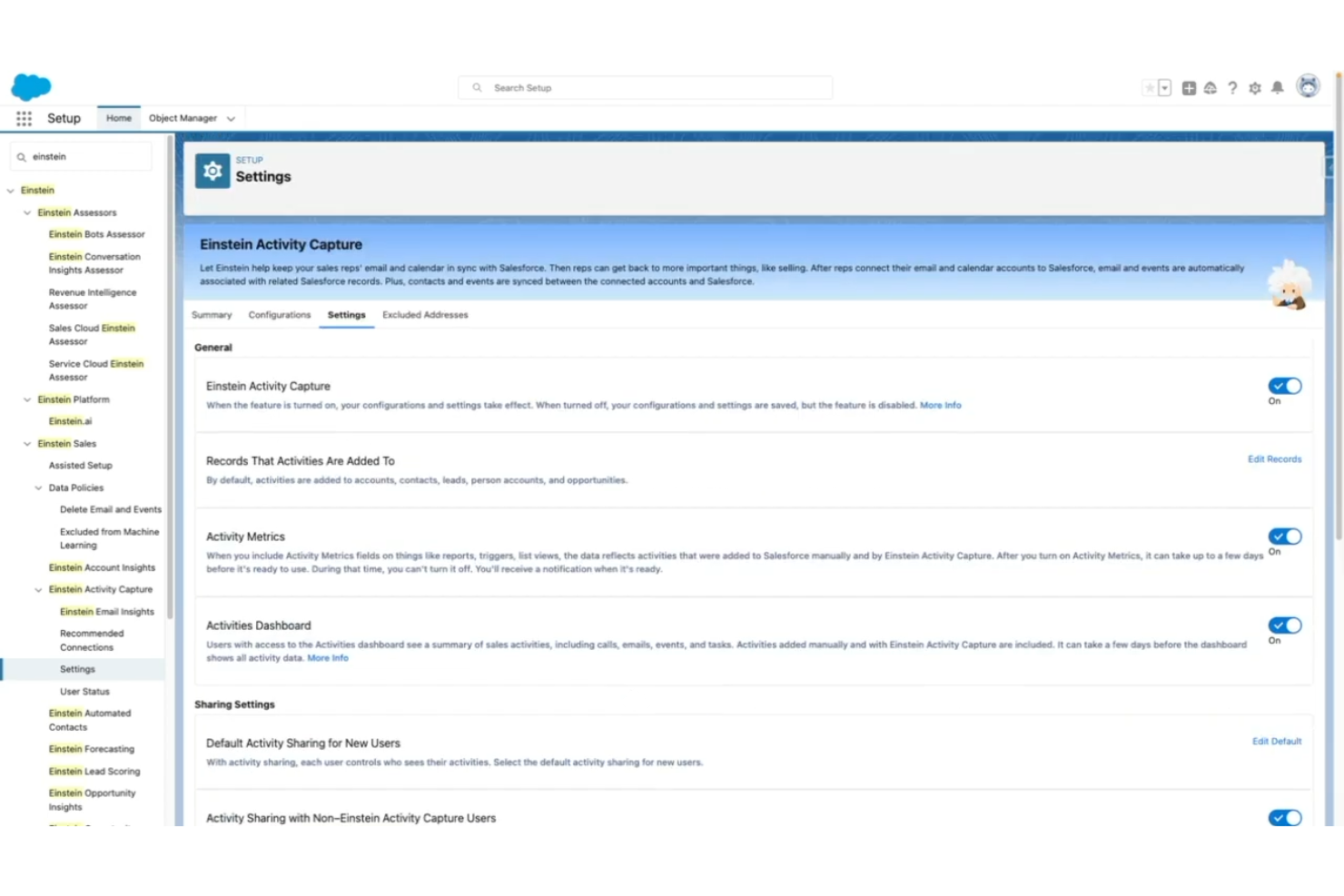1344x896 pixels.
Task: Toggle the Activity Metrics switch
Action: tap(1285, 537)
